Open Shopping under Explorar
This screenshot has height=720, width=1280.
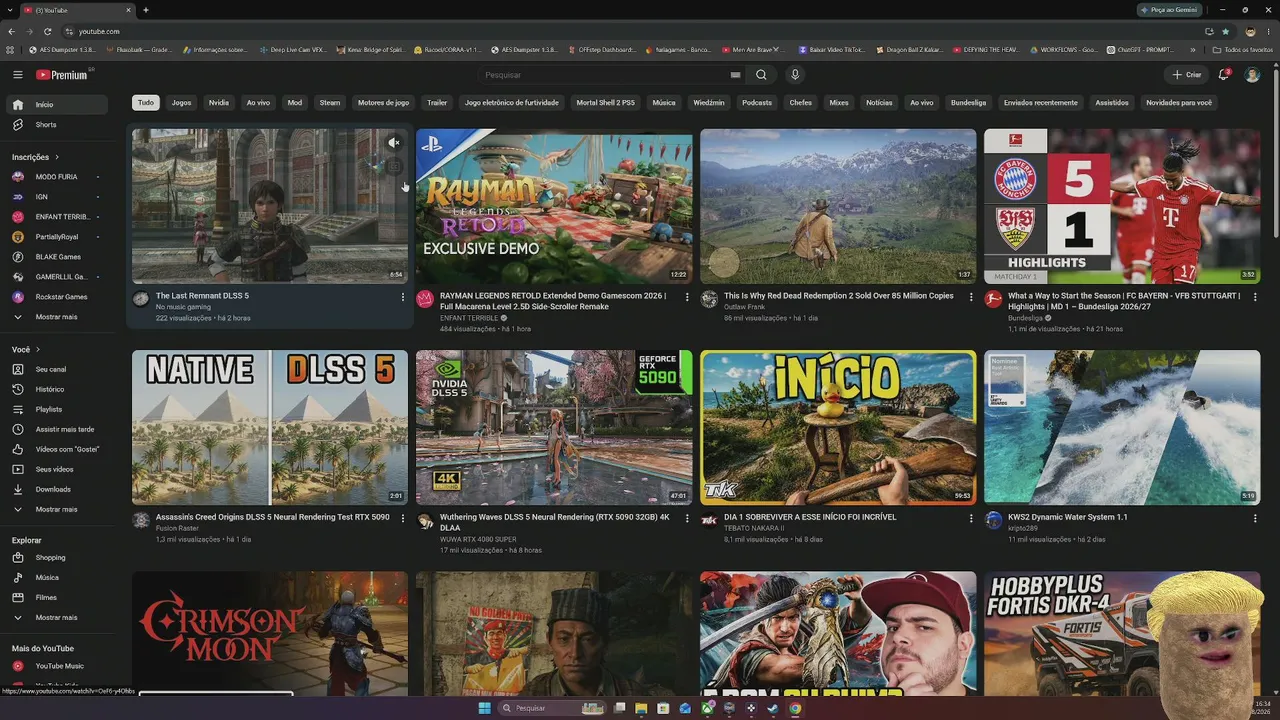(x=57, y=557)
